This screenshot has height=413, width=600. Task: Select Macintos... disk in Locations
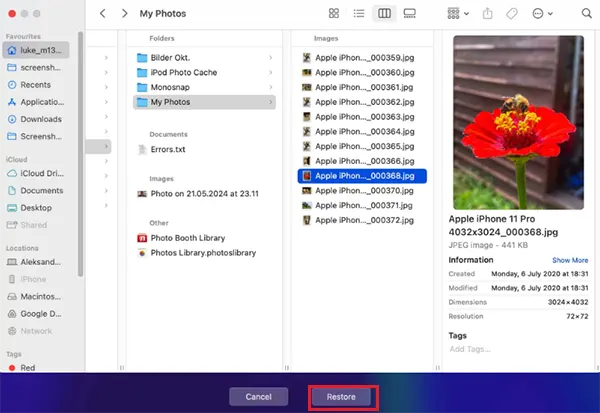36,296
